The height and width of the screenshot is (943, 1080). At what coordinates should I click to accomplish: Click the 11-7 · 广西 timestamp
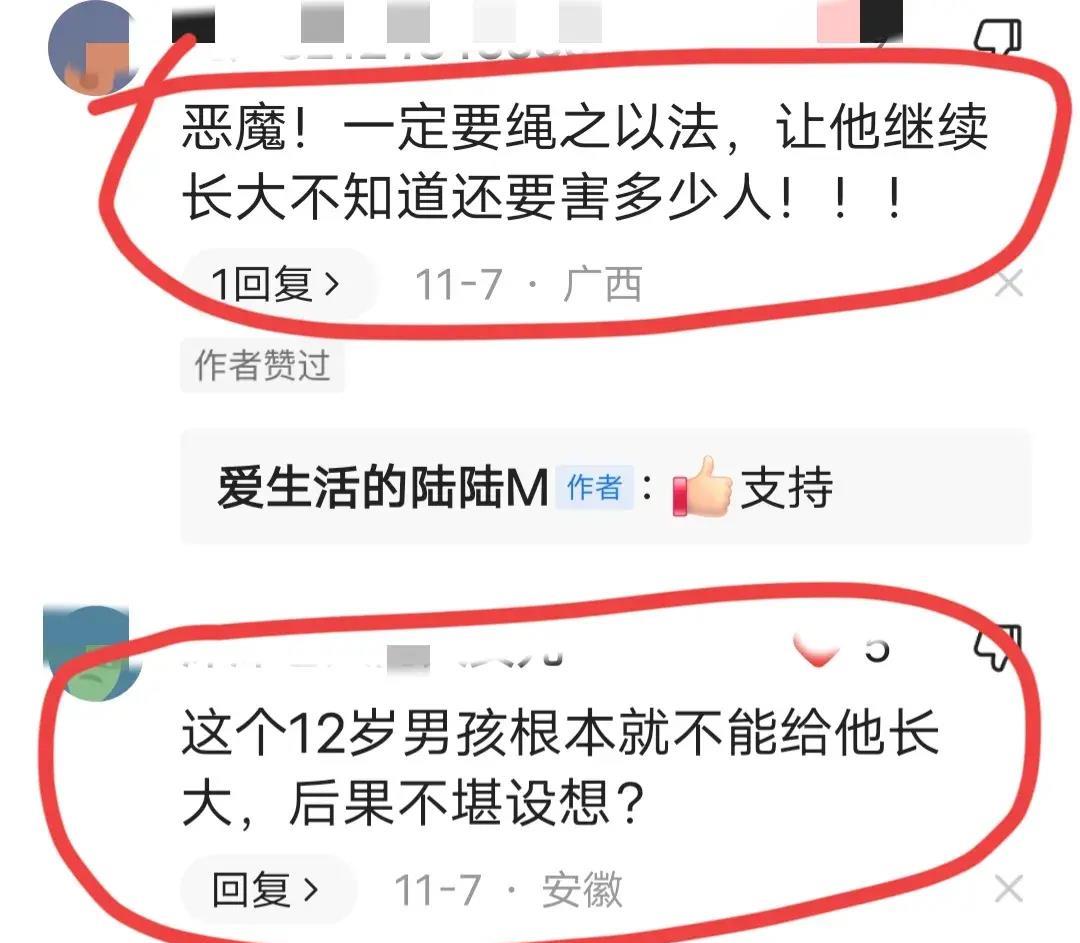(528, 284)
